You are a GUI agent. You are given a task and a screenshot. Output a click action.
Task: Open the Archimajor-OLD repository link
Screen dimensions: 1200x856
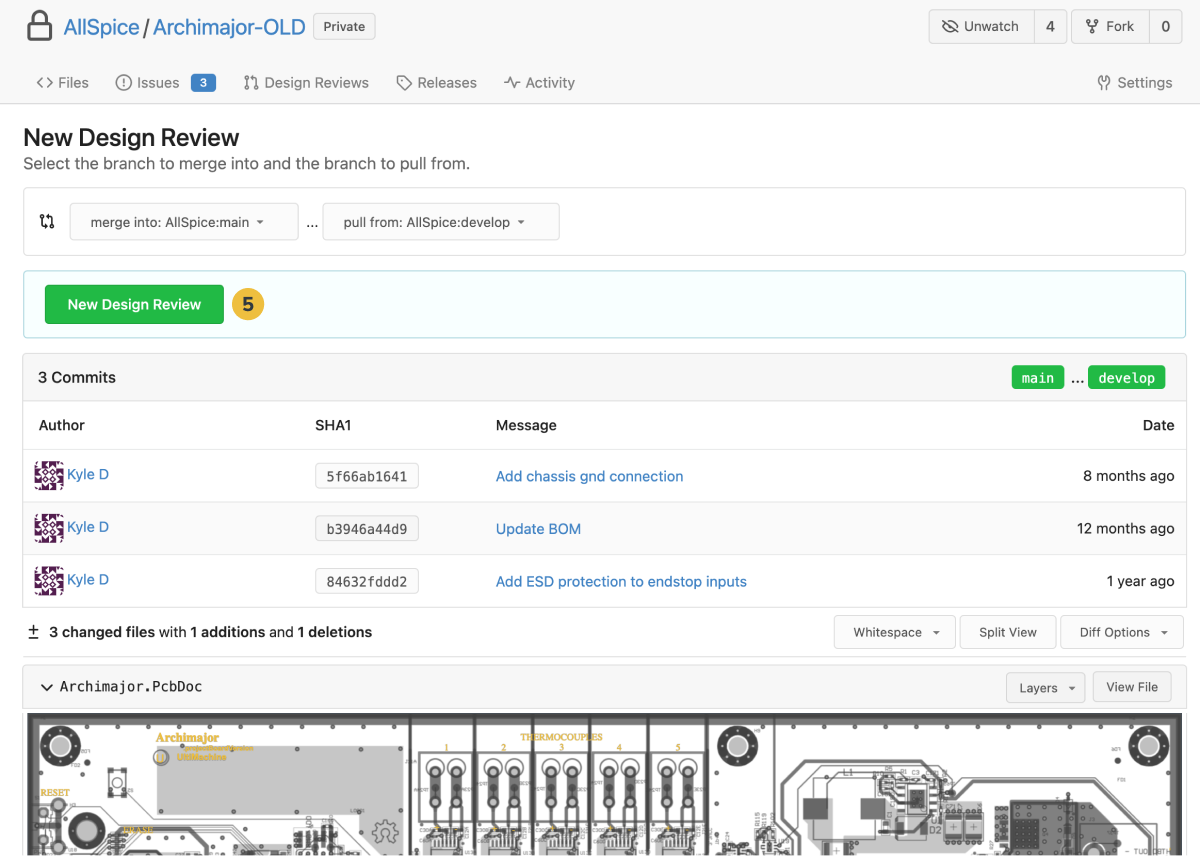point(229,27)
